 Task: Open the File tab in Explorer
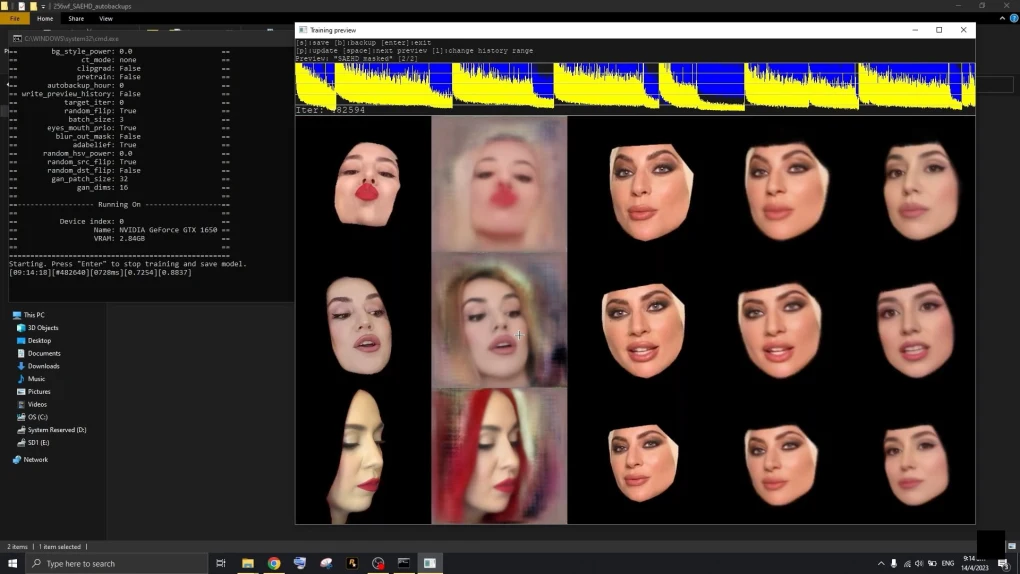pos(15,18)
